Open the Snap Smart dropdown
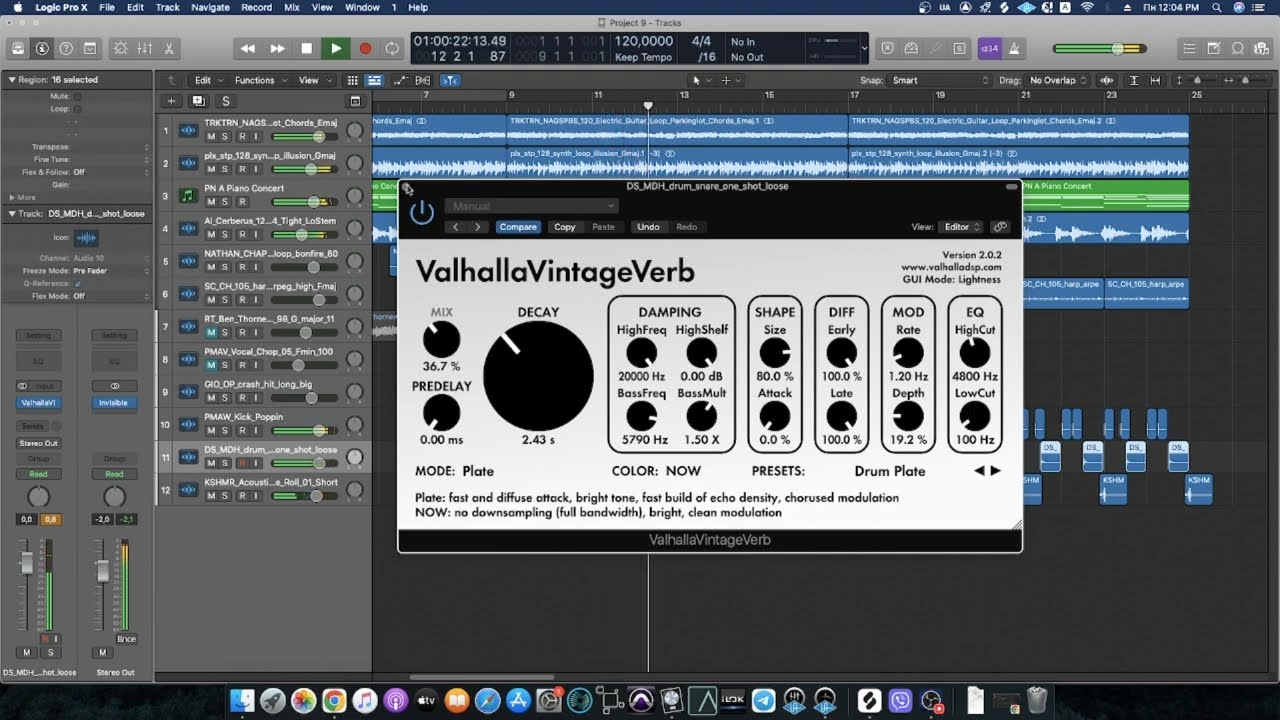 940,80
